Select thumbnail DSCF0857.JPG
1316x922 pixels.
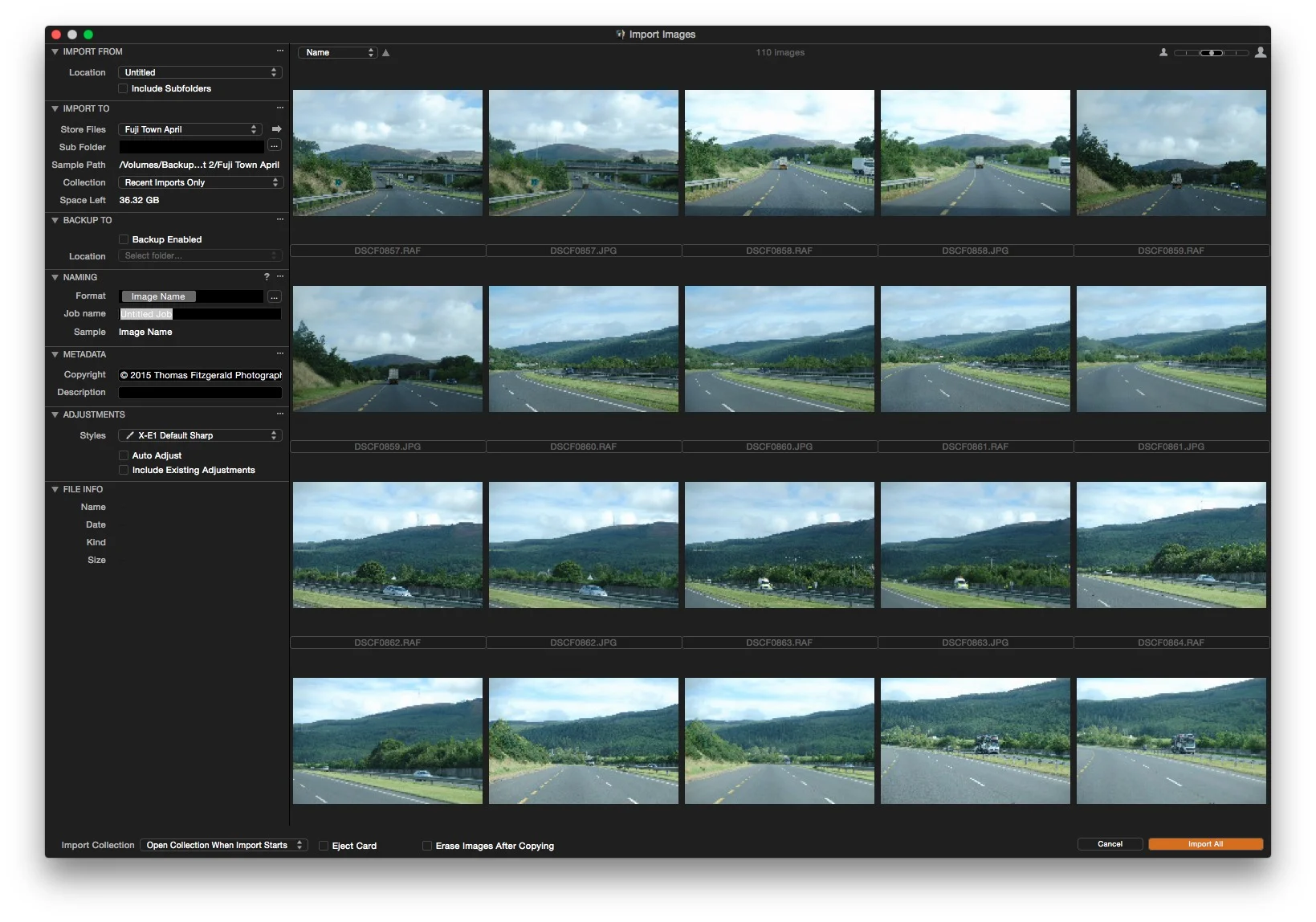tap(584, 153)
